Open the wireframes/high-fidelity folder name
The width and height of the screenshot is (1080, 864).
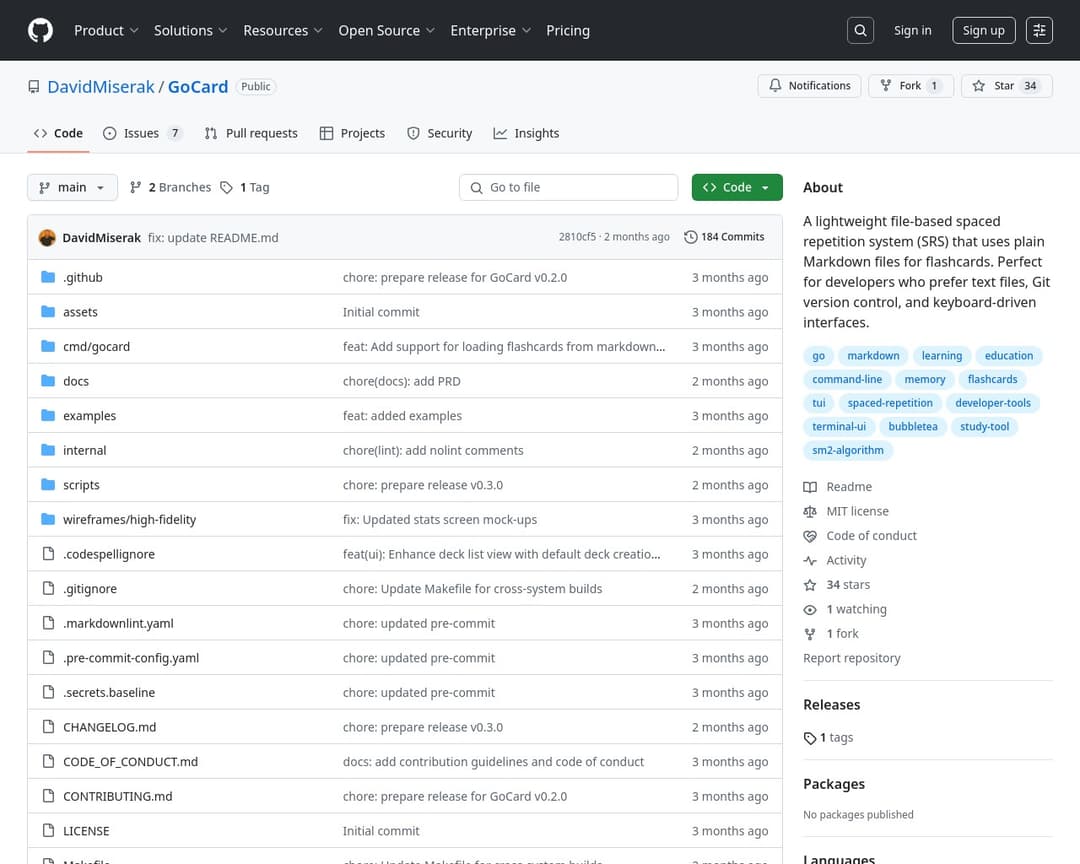(129, 520)
